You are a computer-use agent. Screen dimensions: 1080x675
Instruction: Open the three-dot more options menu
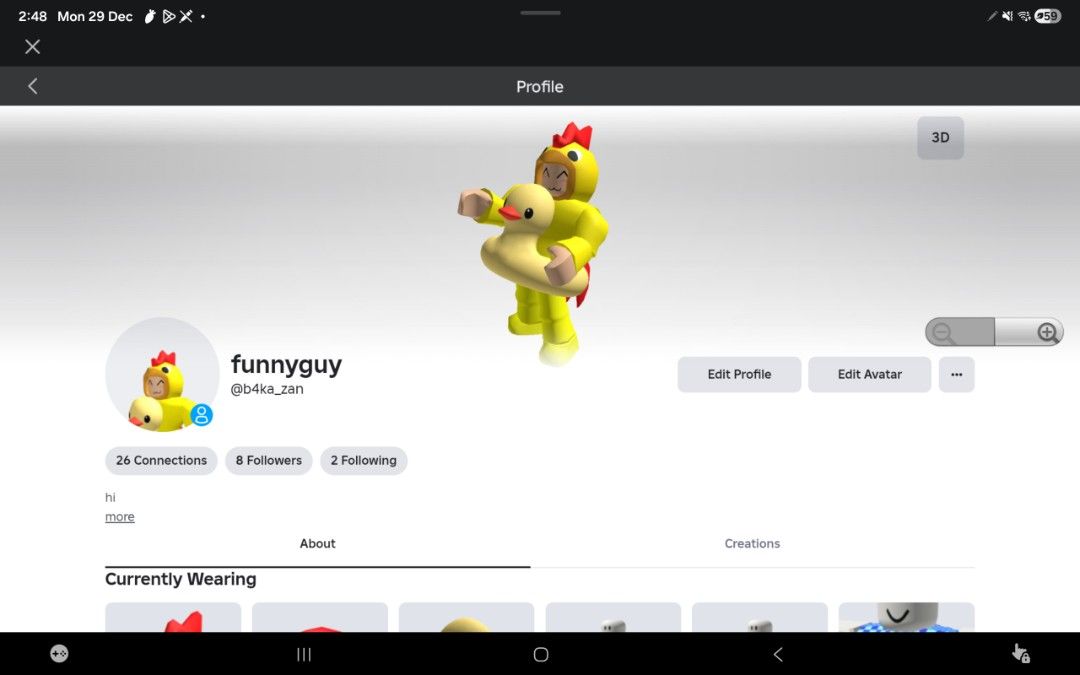956,374
